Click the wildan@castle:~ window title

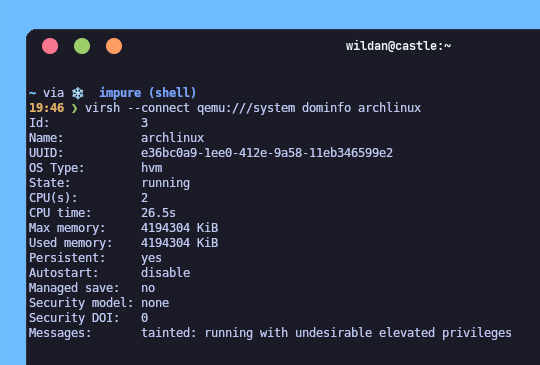398,46
